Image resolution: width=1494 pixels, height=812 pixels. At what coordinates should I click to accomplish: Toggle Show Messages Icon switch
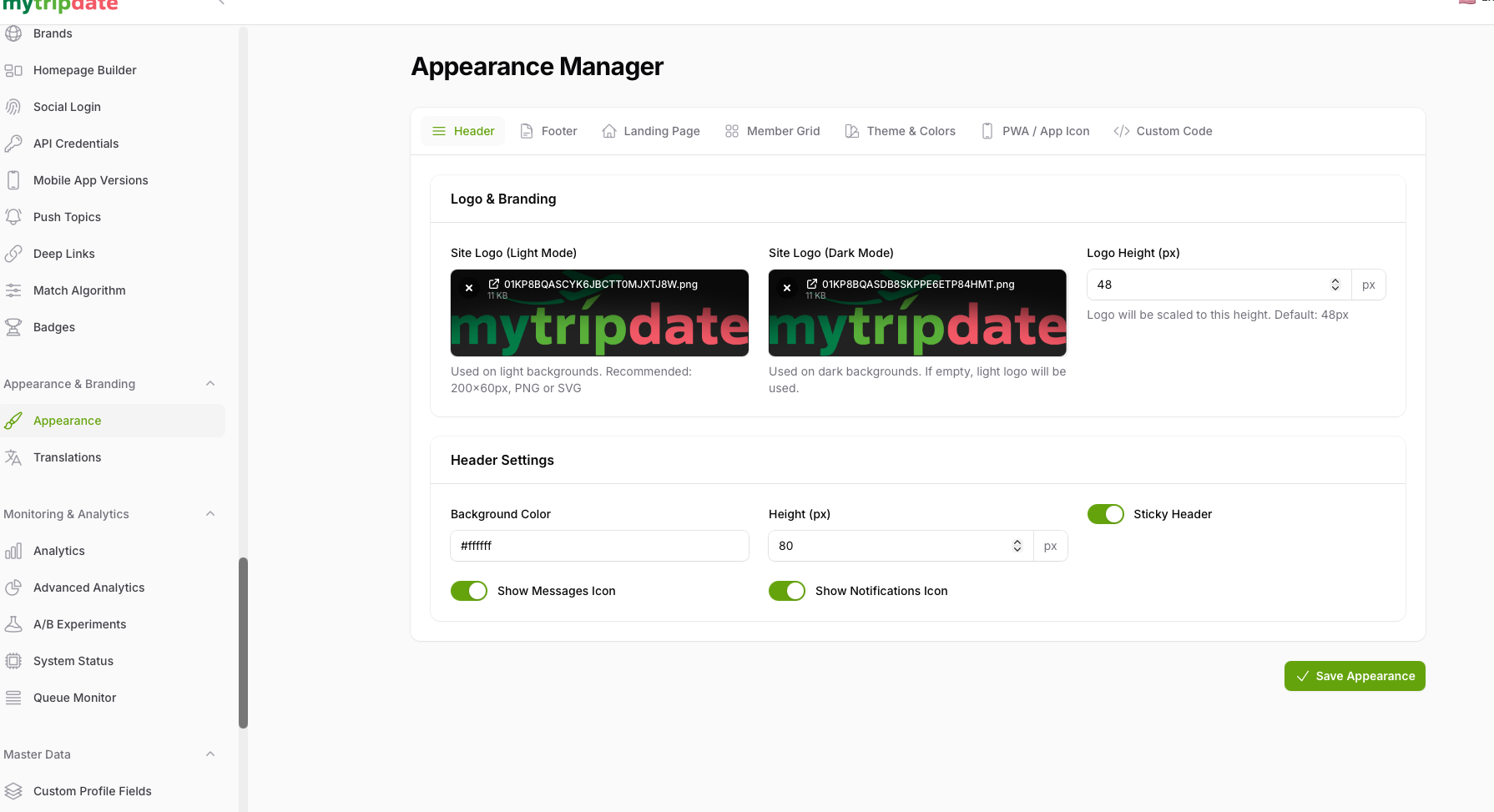pos(469,591)
